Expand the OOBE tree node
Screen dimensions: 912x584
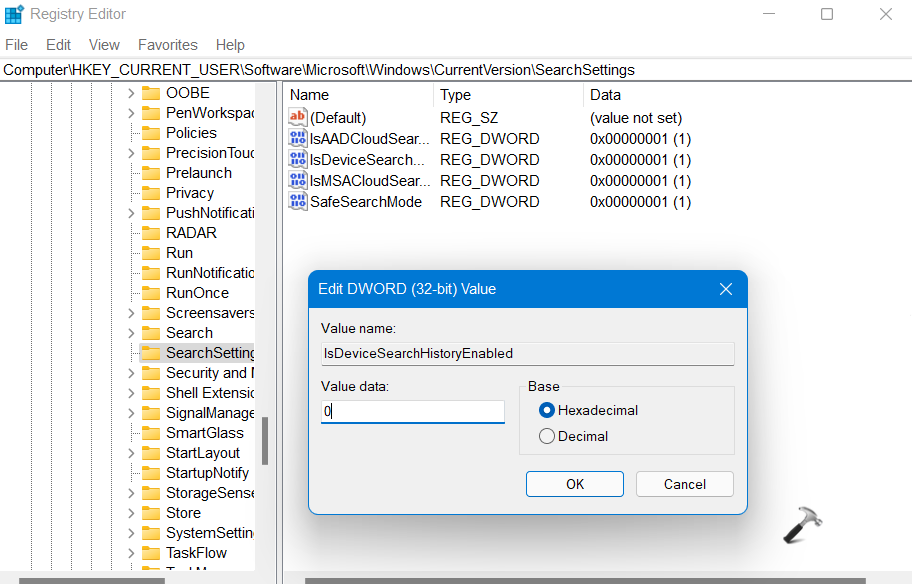click(131, 93)
